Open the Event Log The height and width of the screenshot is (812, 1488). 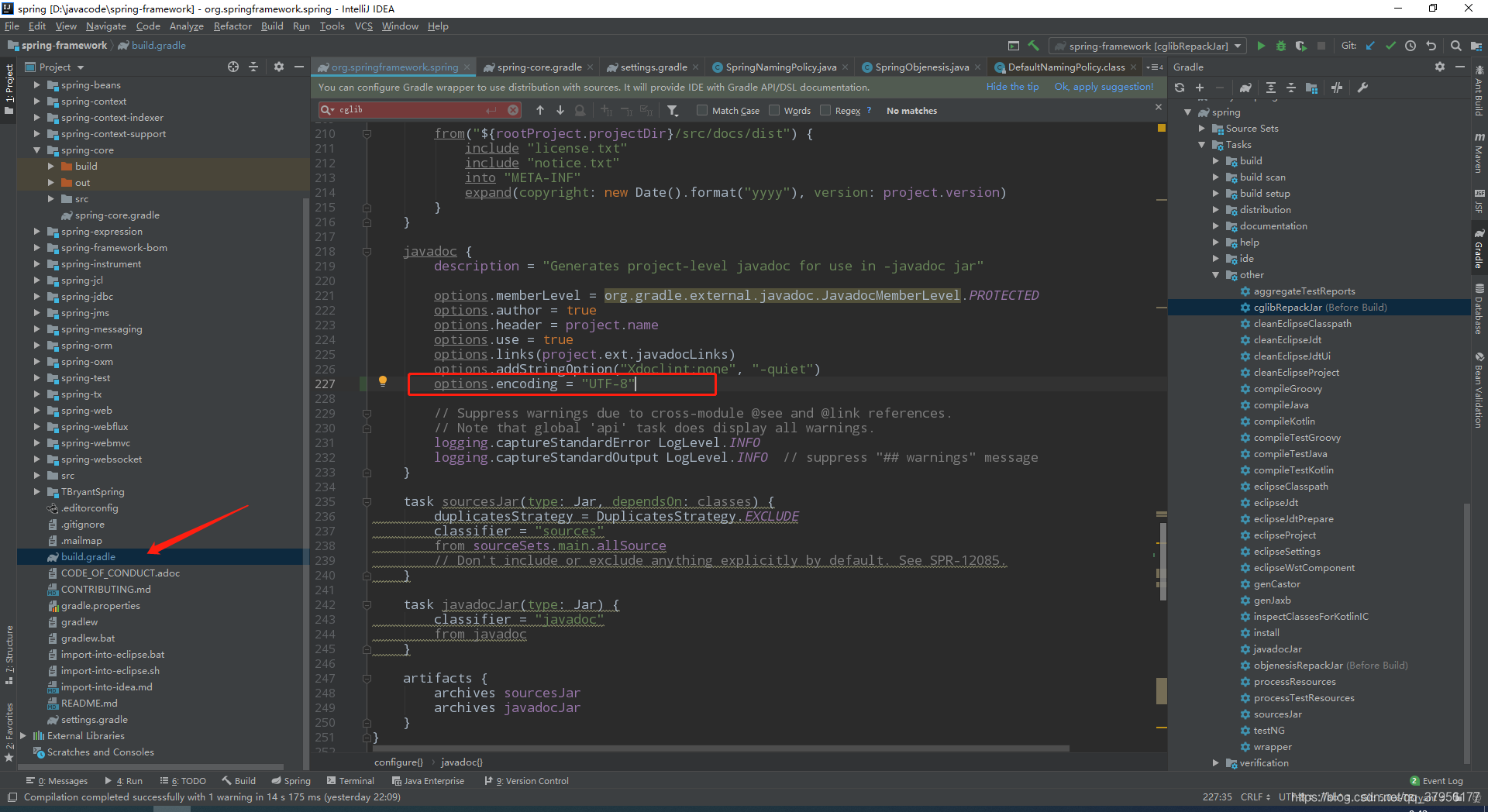[x=1436, y=781]
